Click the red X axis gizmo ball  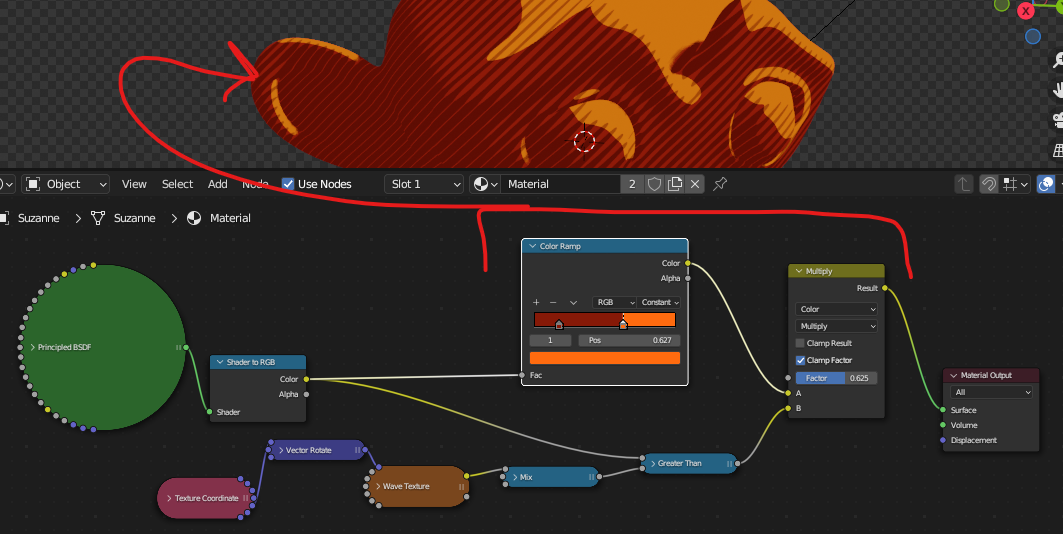1026,11
